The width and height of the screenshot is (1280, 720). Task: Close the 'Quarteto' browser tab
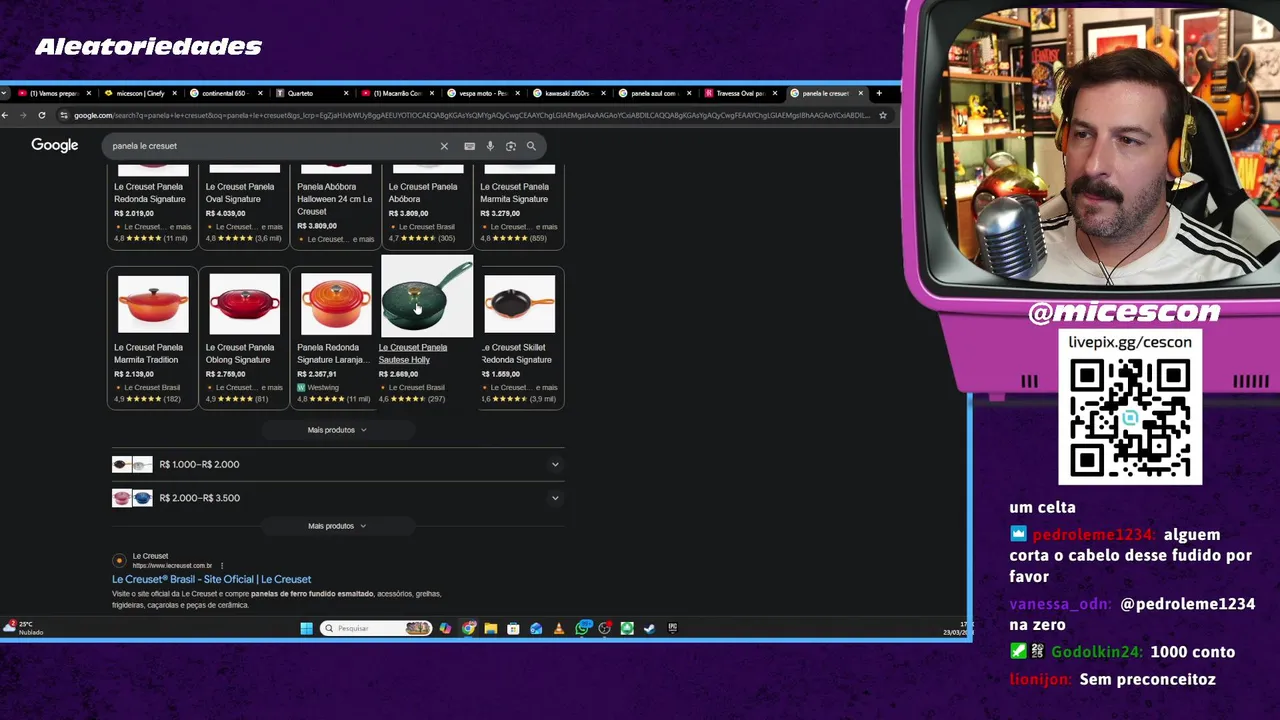click(346, 93)
